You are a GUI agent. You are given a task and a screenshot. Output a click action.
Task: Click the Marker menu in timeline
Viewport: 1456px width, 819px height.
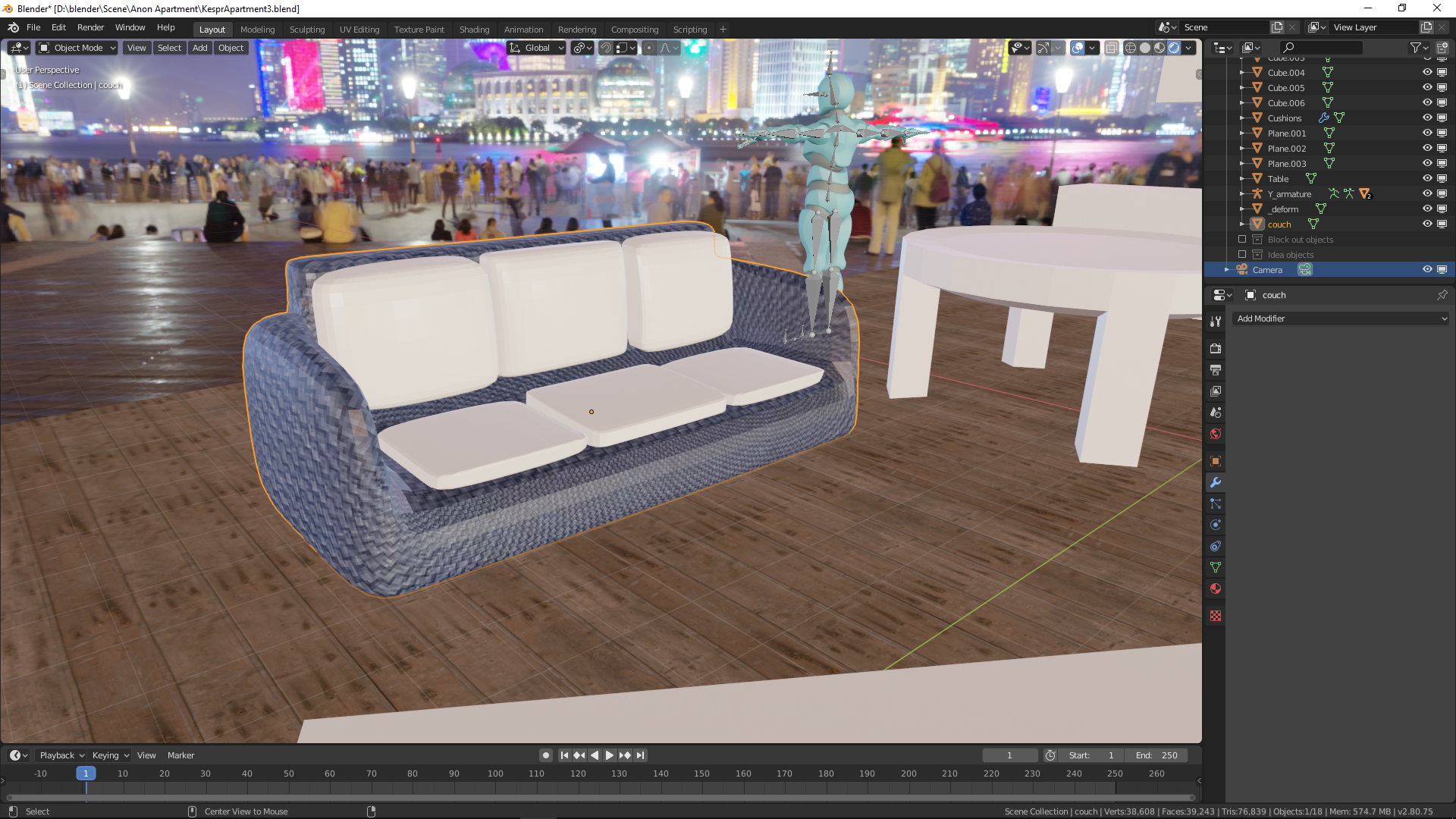tap(180, 755)
